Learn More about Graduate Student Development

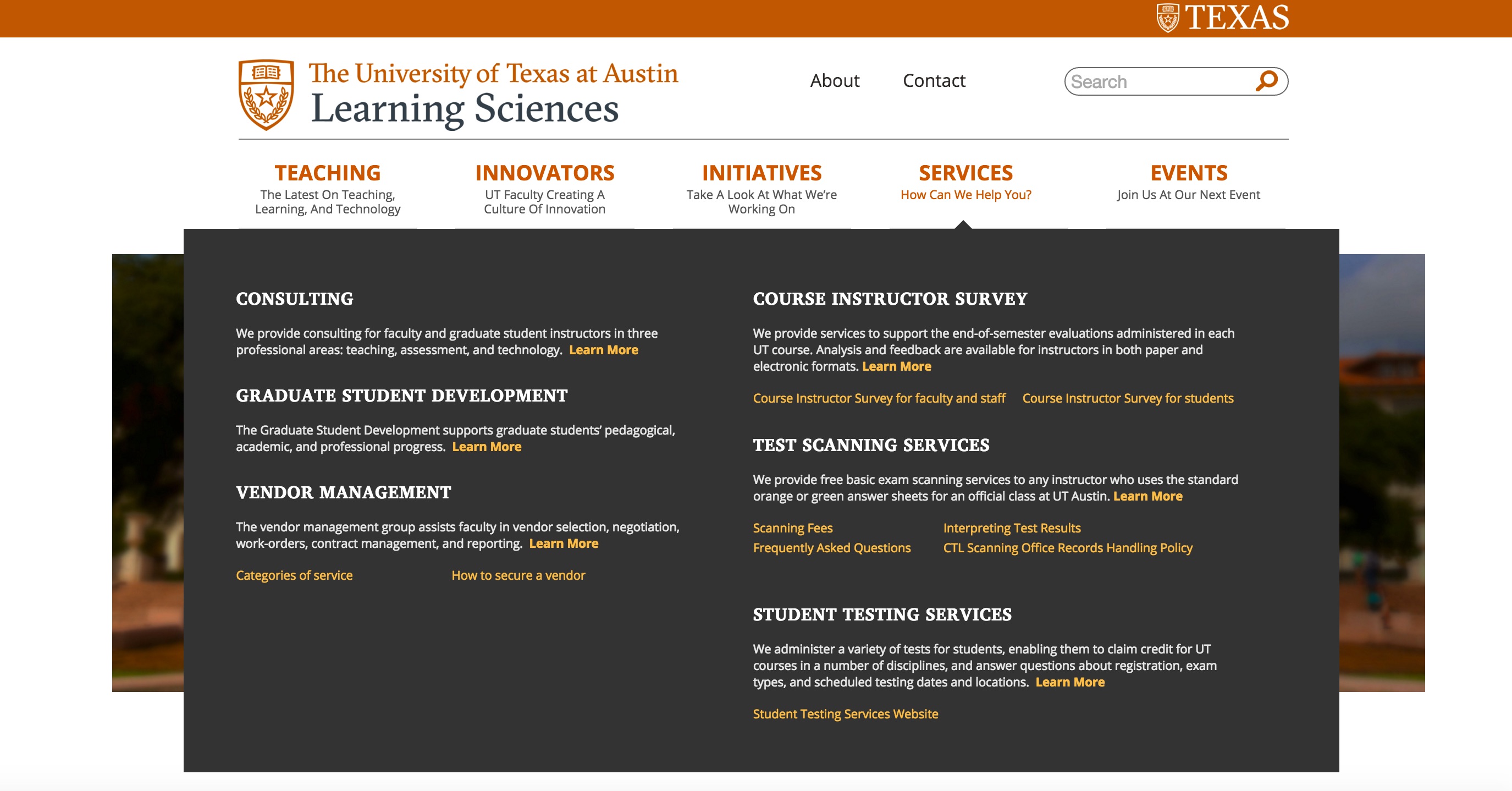coord(487,447)
